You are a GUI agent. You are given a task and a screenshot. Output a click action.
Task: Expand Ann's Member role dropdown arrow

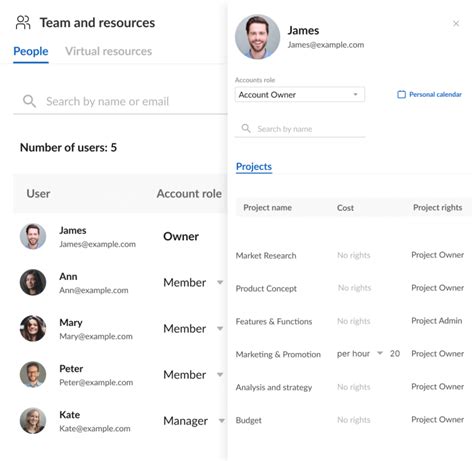220,282
